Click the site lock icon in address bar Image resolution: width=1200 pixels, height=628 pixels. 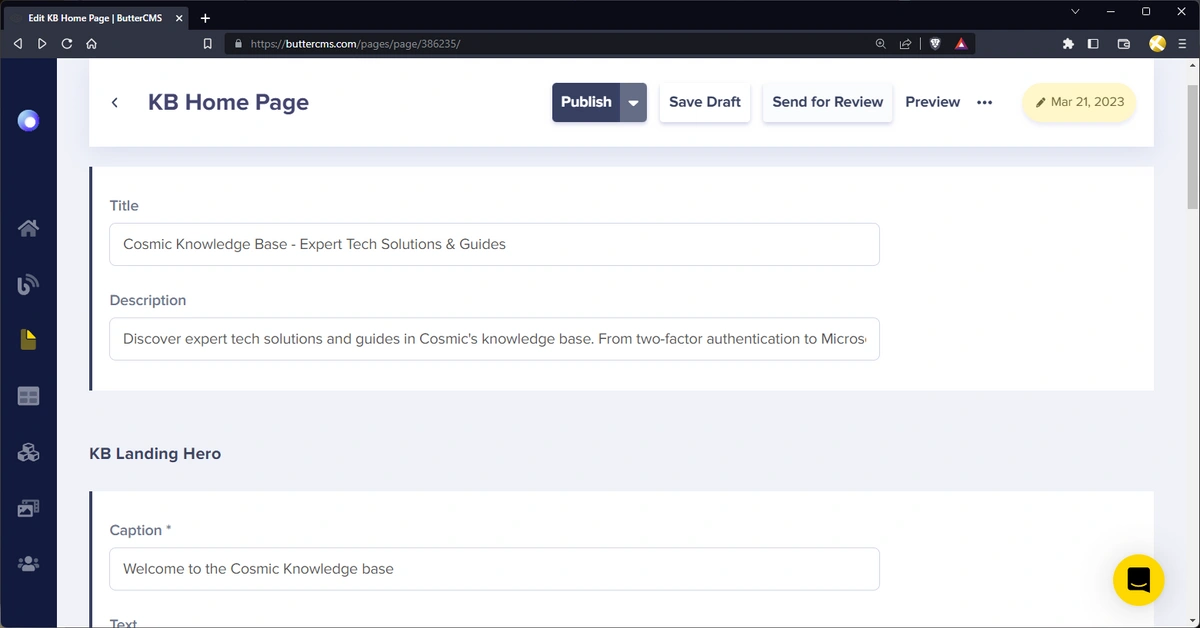coord(238,44)
